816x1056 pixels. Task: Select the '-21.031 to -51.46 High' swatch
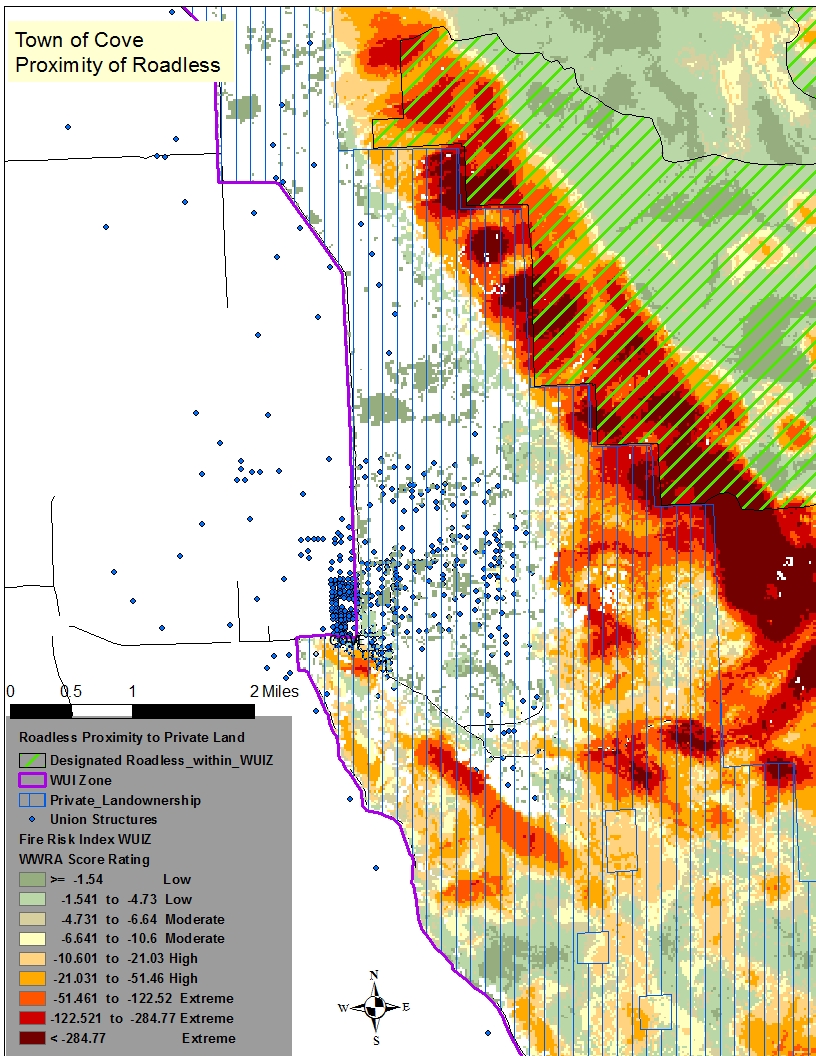point(32,979)
